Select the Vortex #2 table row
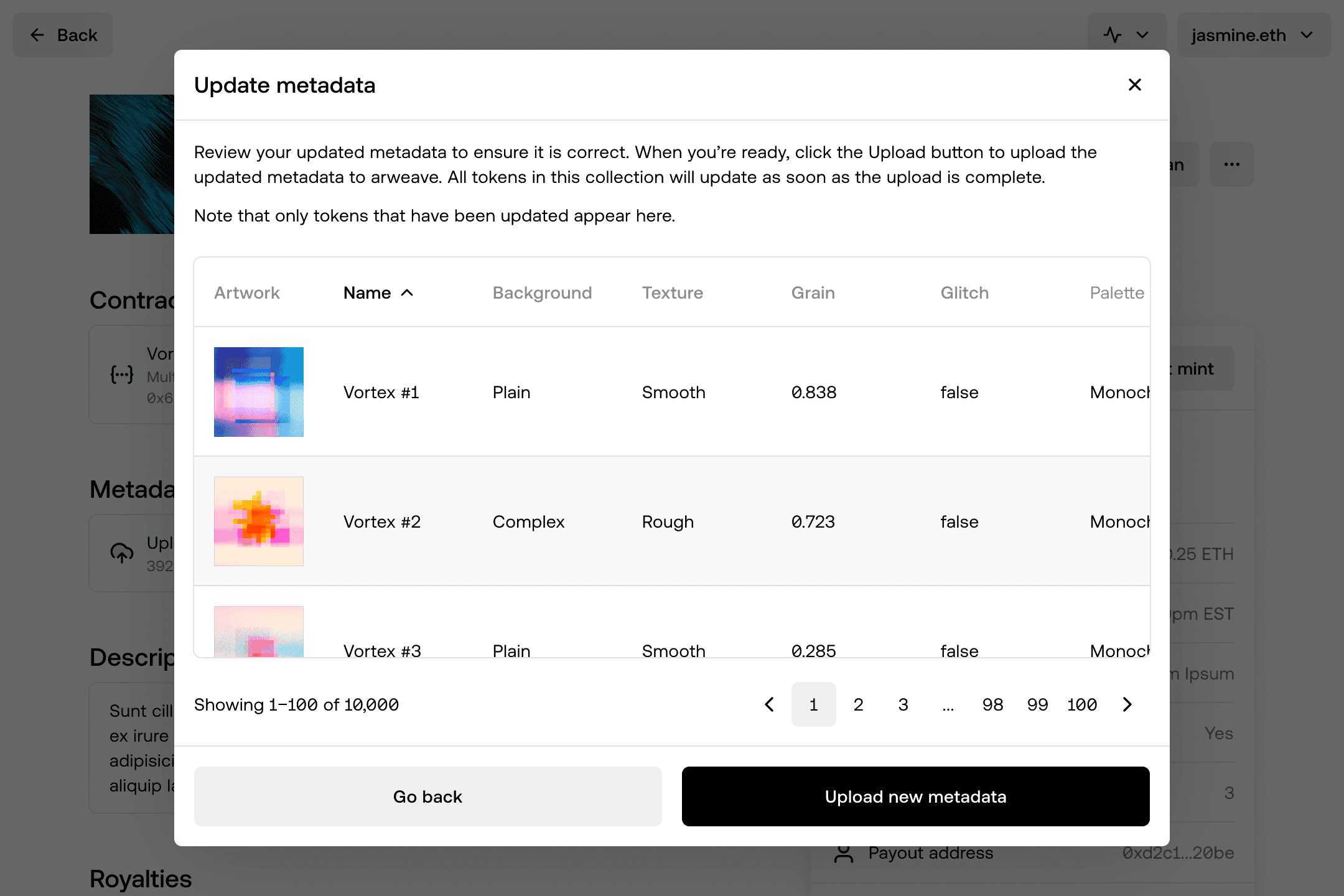 pos(672,521)
